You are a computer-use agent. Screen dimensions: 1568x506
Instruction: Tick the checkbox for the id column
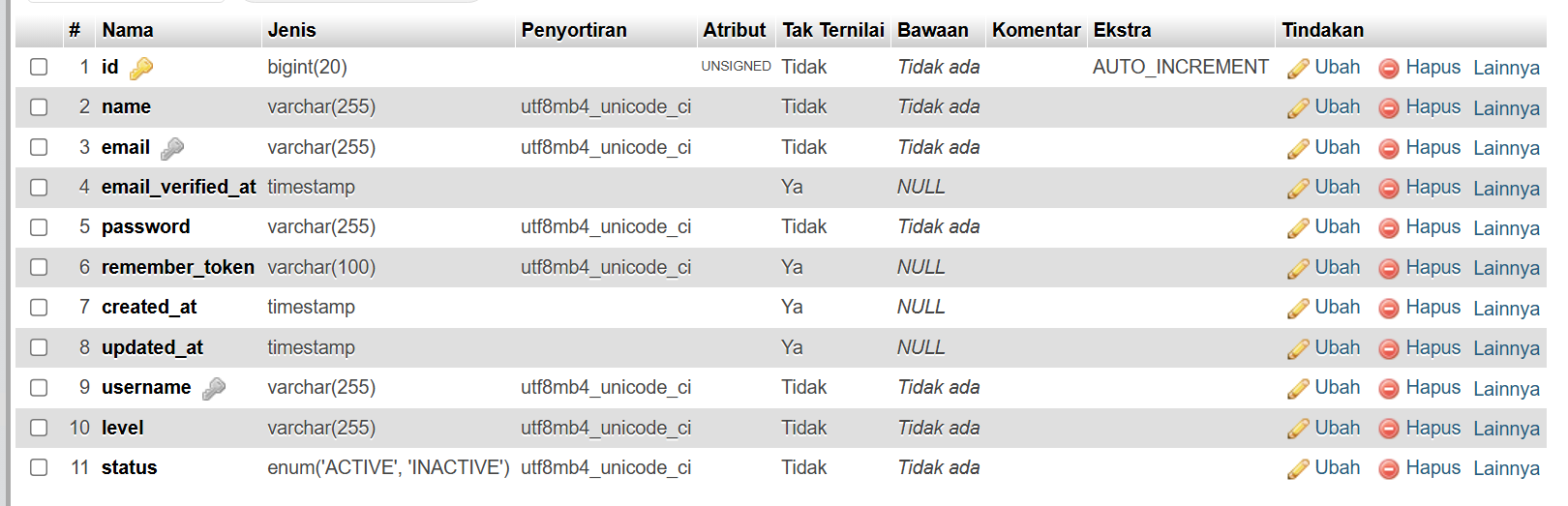(39, 67)
